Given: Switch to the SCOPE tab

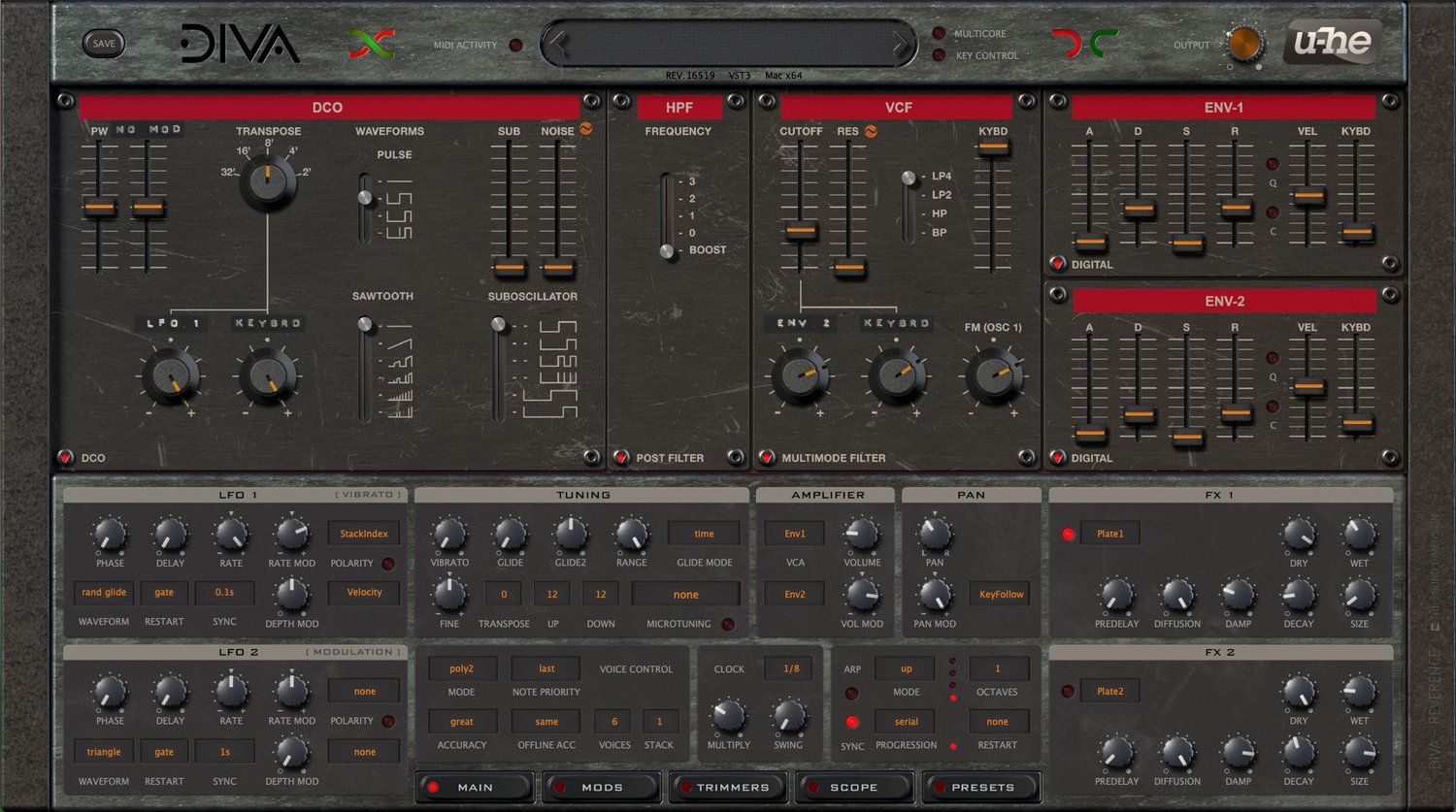Looking at the screenshot, I should 854,787.
